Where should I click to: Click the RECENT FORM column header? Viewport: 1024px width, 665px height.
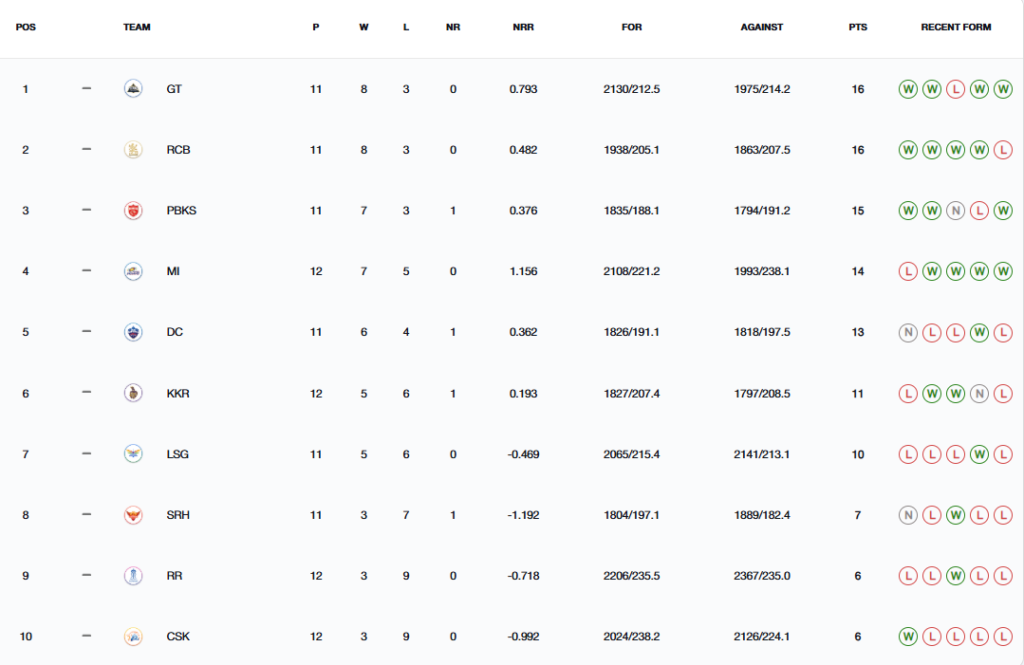click(x=955, y=27)
